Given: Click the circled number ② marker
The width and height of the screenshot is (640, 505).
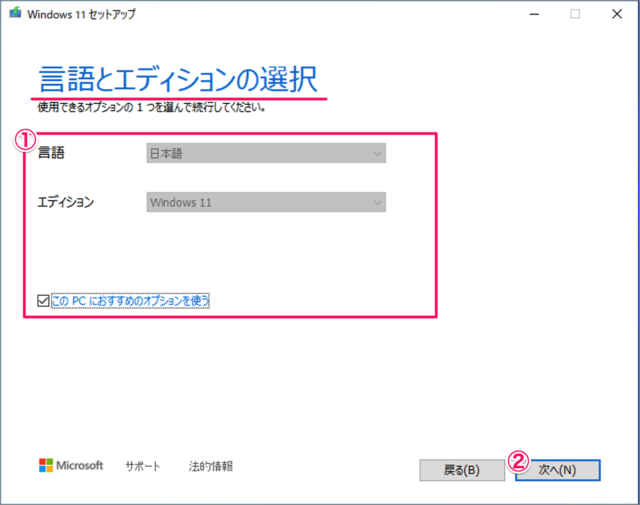Looking at the screenshot, I should coord(518,461).
